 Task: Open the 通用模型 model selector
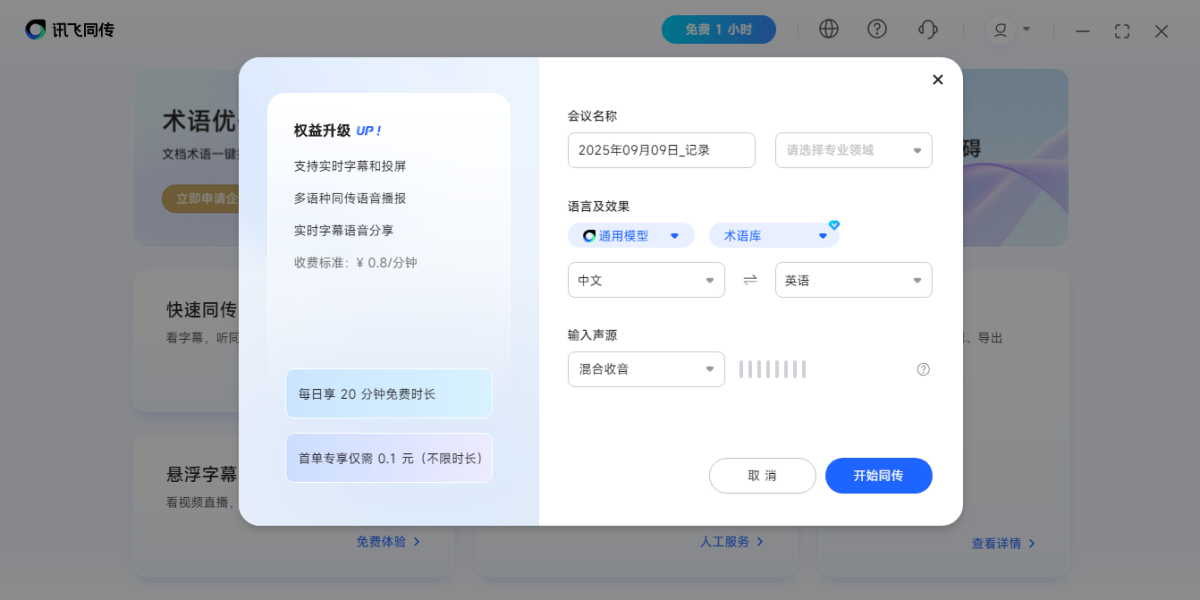coord(631,236)
